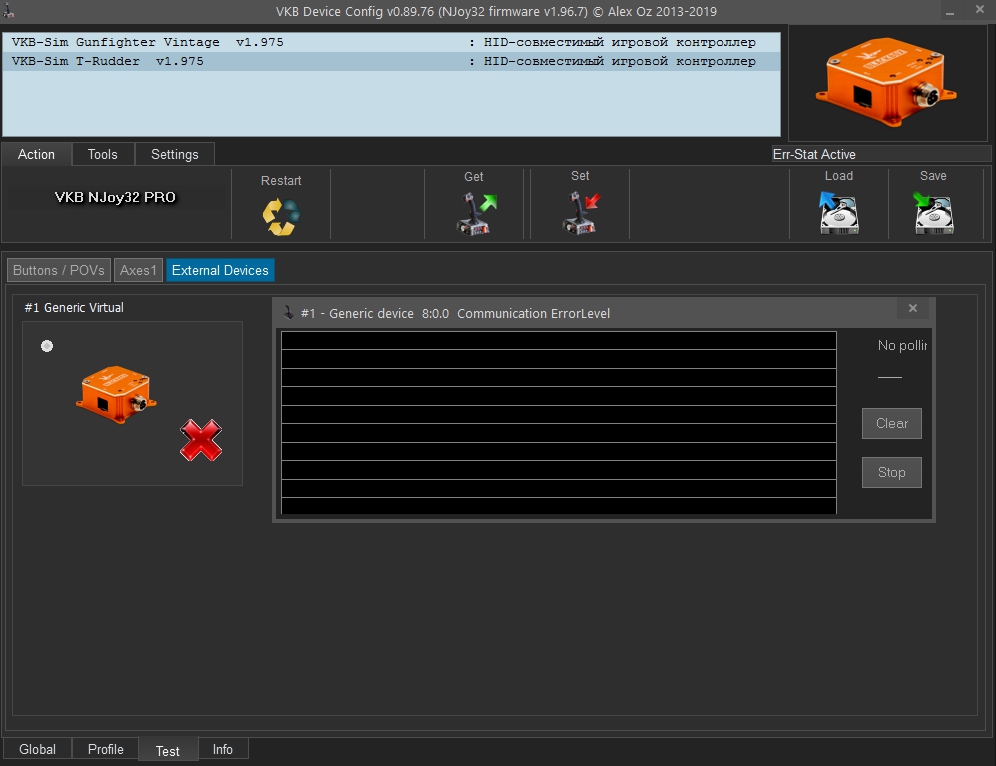
Task: Toggle the Generic Virtual radio indicator
Action: click(x=47, y=346)
